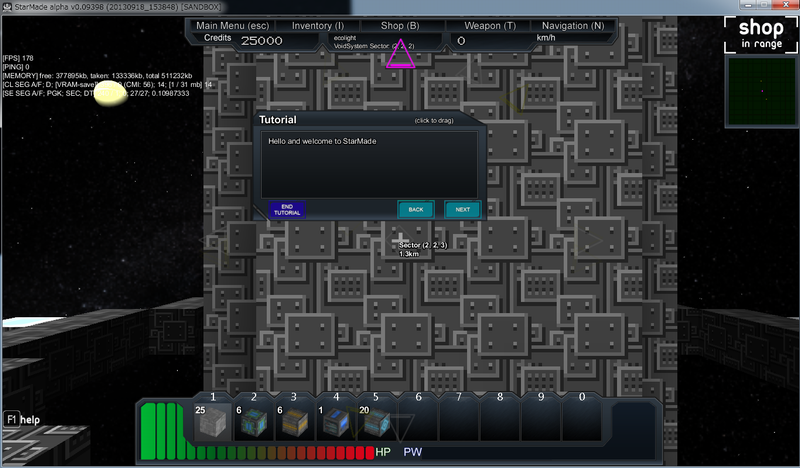Select hotbar slot 4 blue core block
The image size is (800, 468).
point(335,422)
